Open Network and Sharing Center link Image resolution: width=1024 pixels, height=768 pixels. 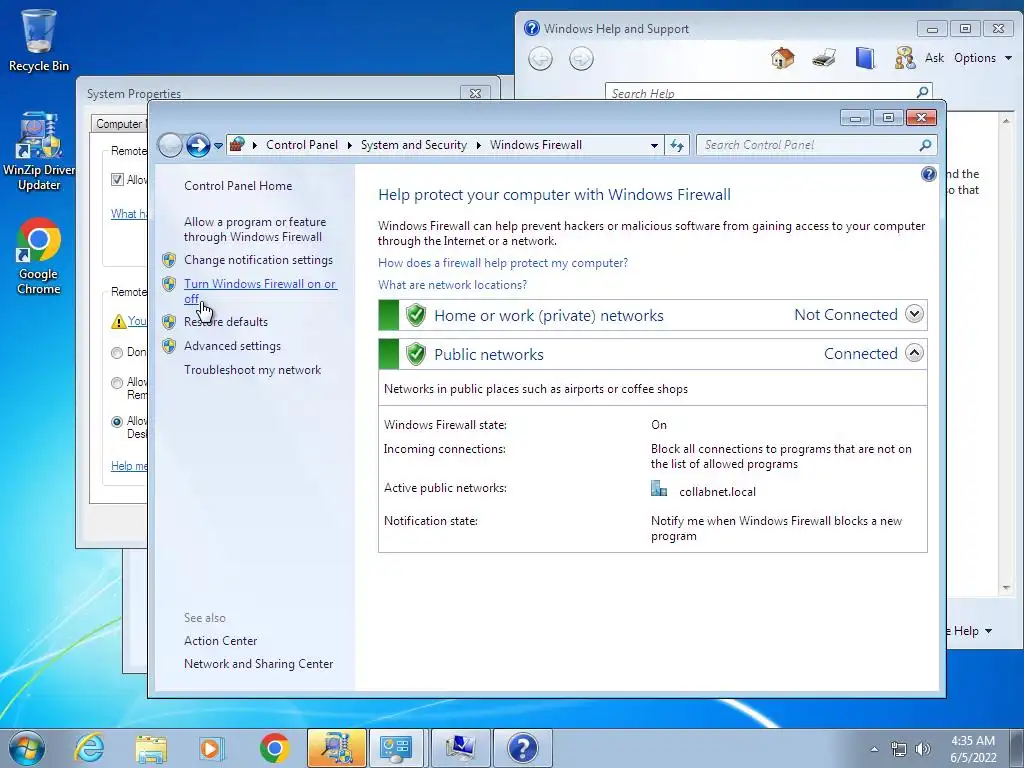tap(259, 664)
